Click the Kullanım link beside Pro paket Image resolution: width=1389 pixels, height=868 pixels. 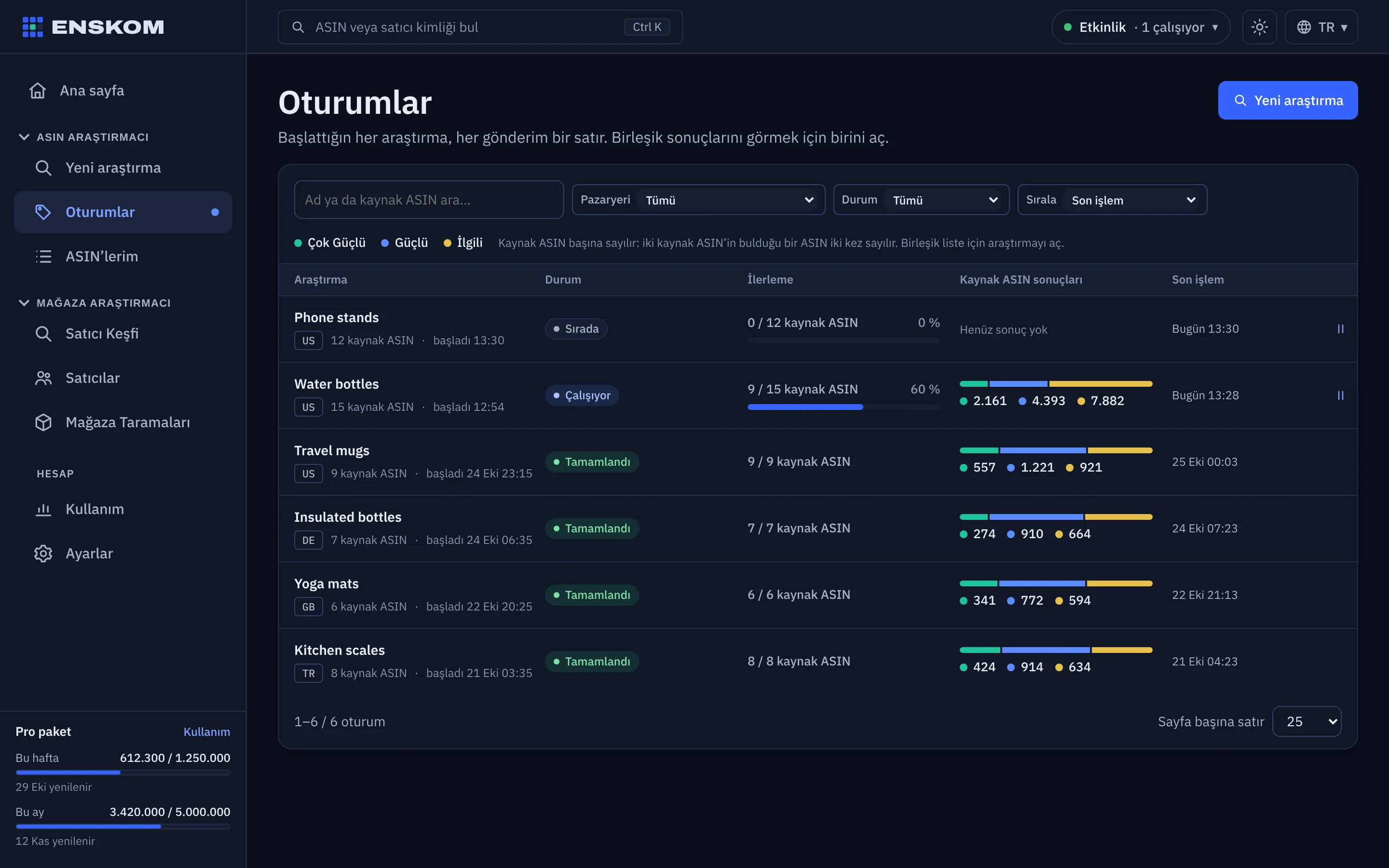click(x=206, y=732)
